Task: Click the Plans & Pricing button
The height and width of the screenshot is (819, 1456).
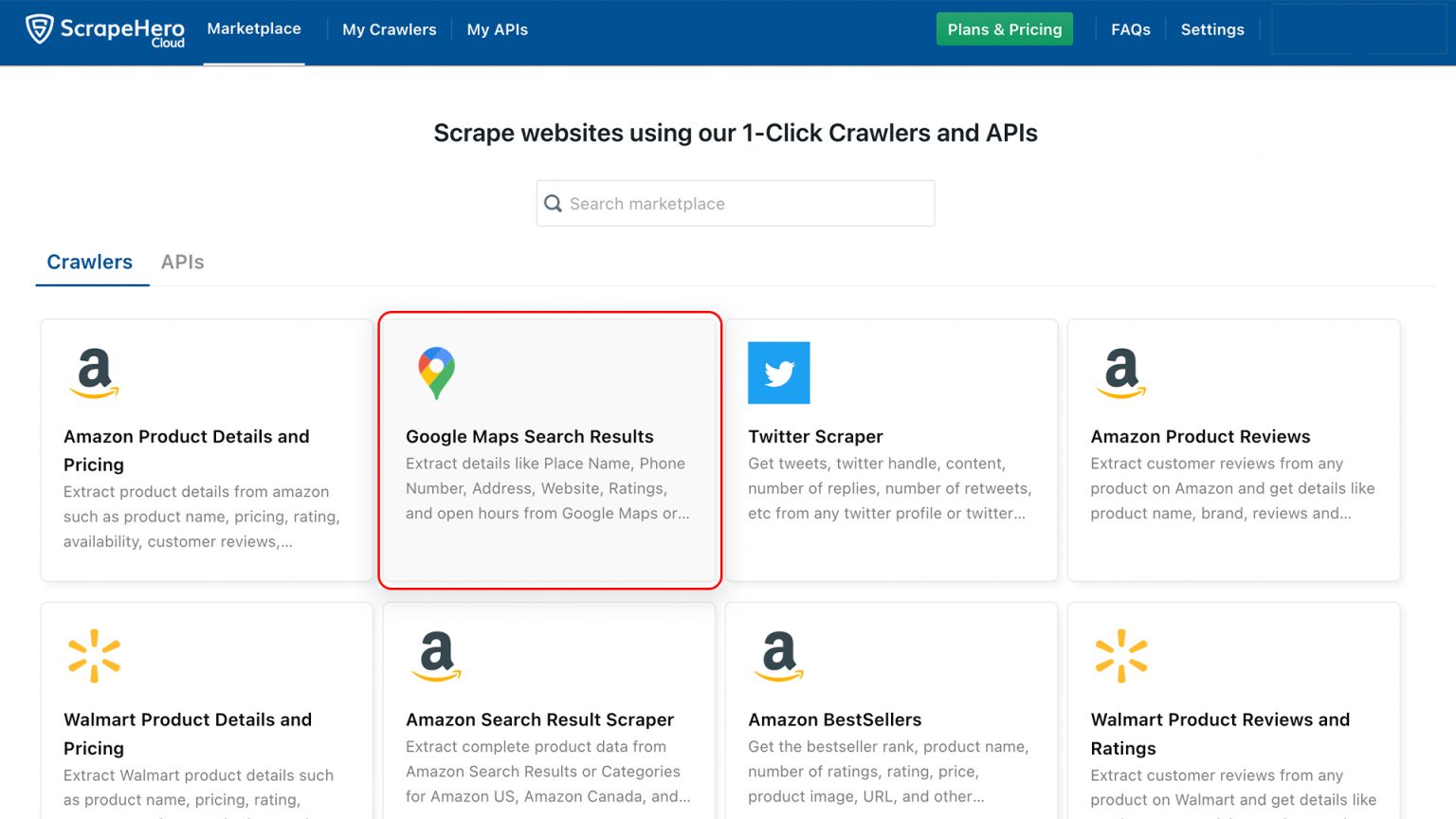Action: coord(1004,29)
